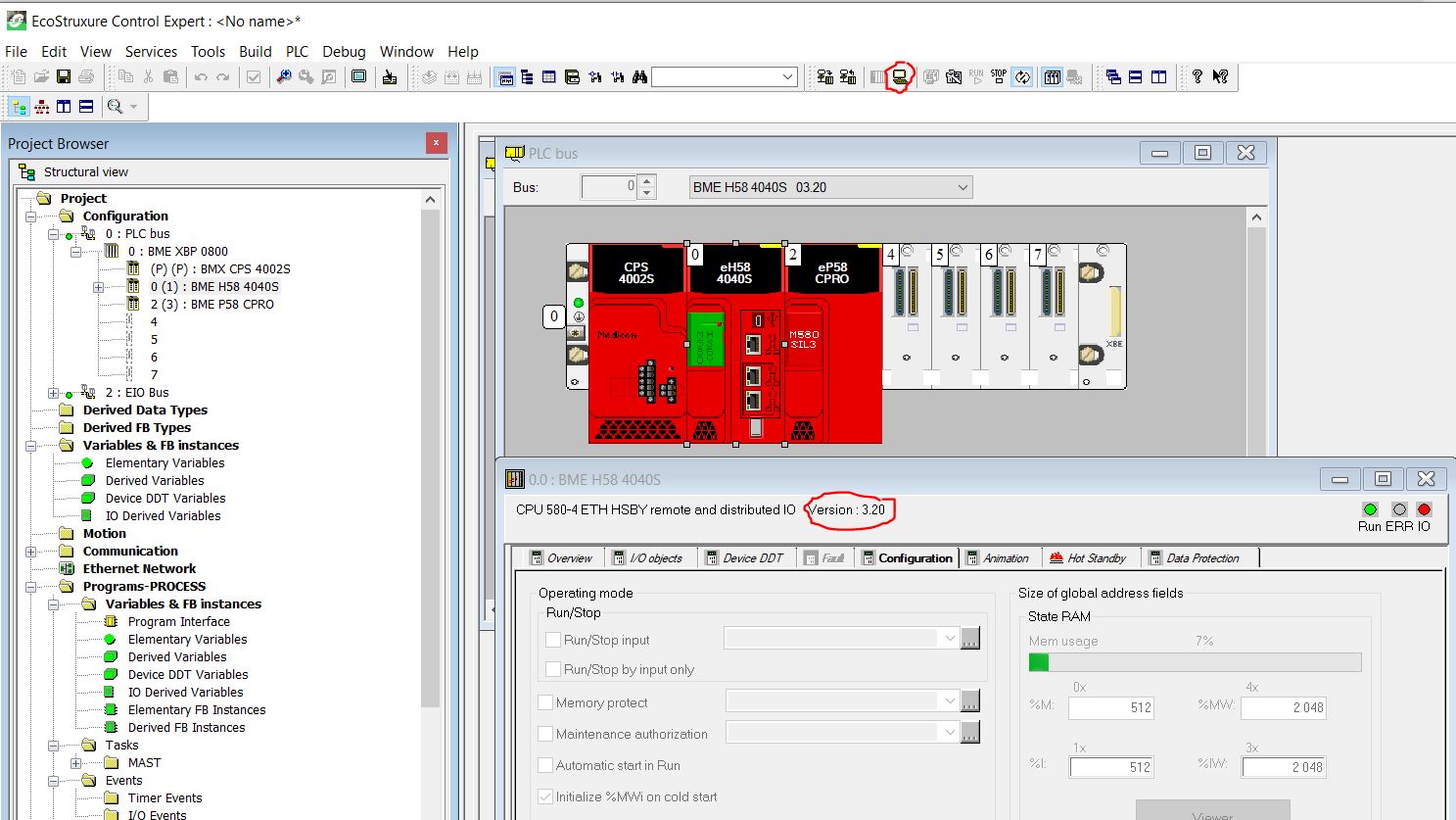Click the eH58 4040S CPU module in rack
The width and height of the screenshot is (1456, 820).
click(735, 344)
